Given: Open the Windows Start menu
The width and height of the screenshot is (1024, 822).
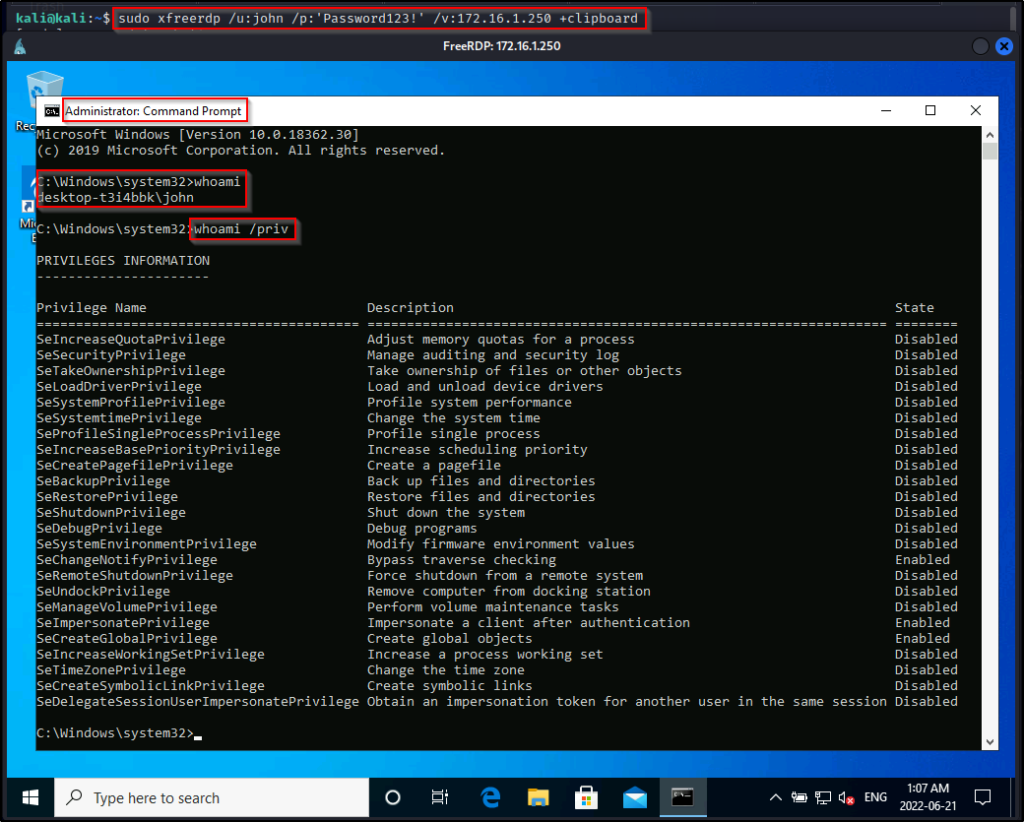Looking at the screenshot, I should [x=30, y=797].
